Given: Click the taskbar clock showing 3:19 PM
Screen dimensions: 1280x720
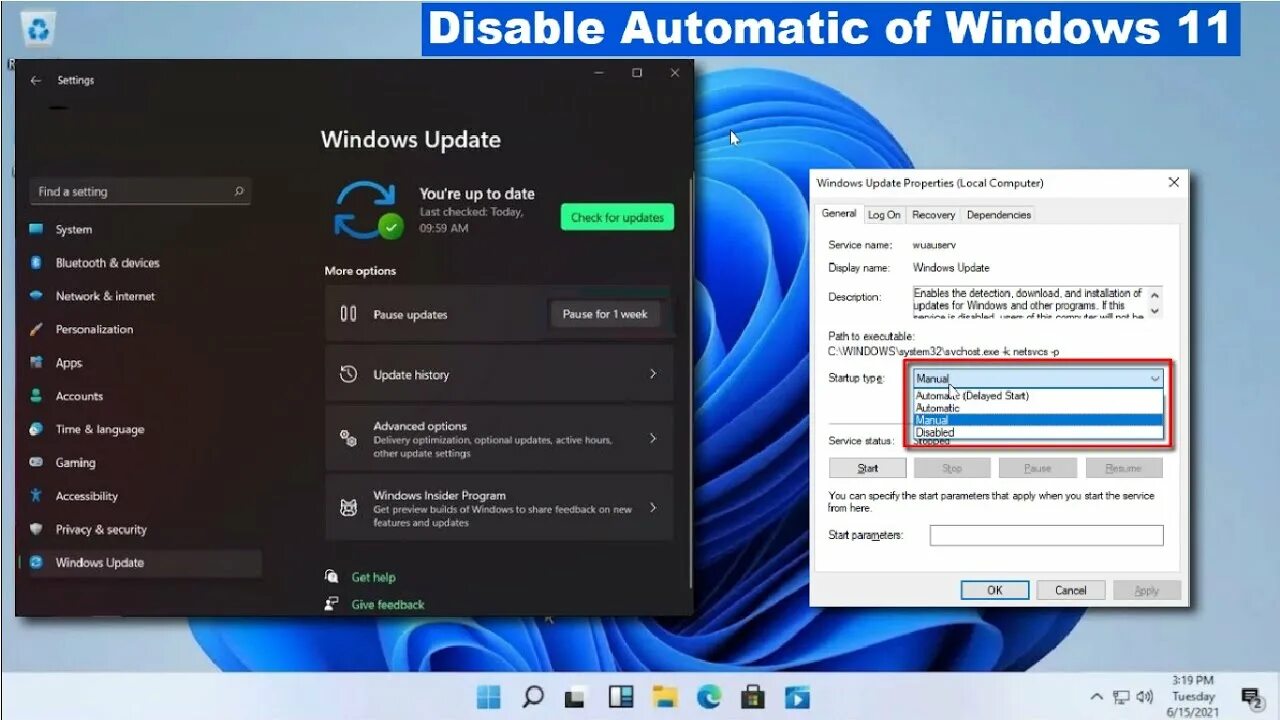Looking at the screenshot, I should tap(1192, 696).
